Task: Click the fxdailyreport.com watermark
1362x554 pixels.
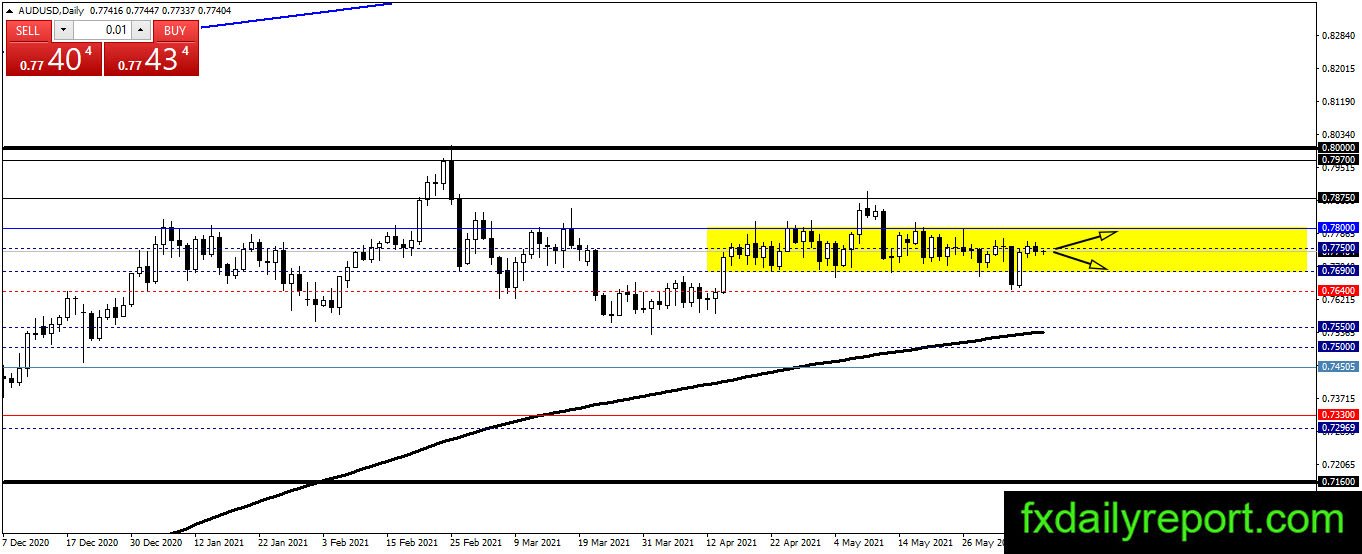Action: (x=1183, y=520)
